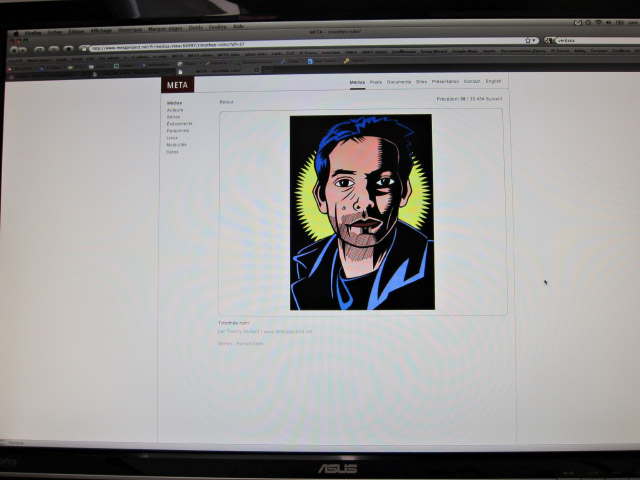This screenshot has width=640, height=480.
Task: Select Médias in the left sidebar
Action: point(174,103)
